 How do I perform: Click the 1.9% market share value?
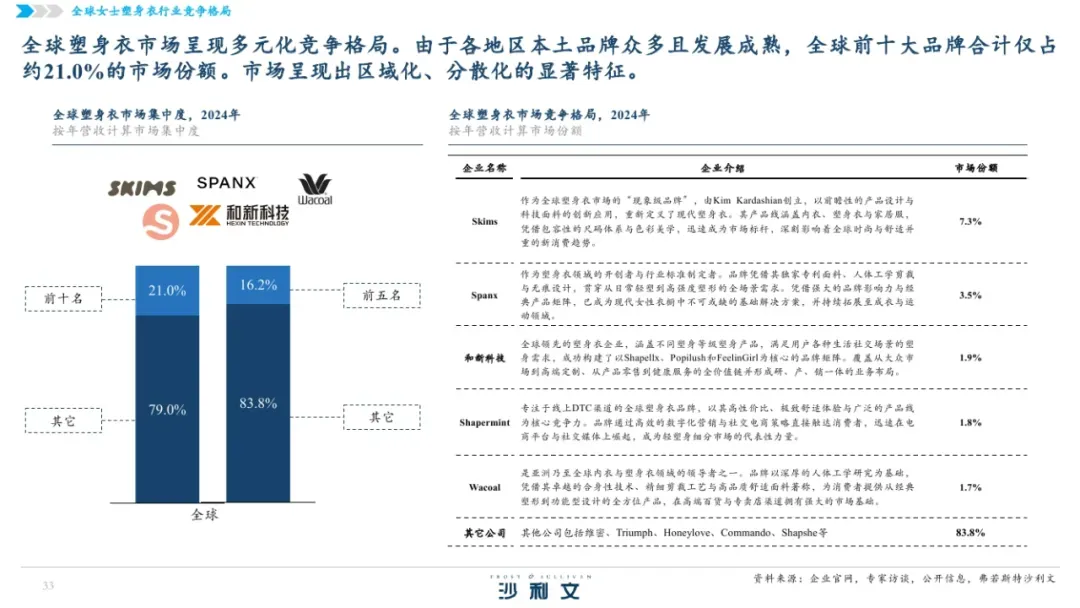click(970, 358)
